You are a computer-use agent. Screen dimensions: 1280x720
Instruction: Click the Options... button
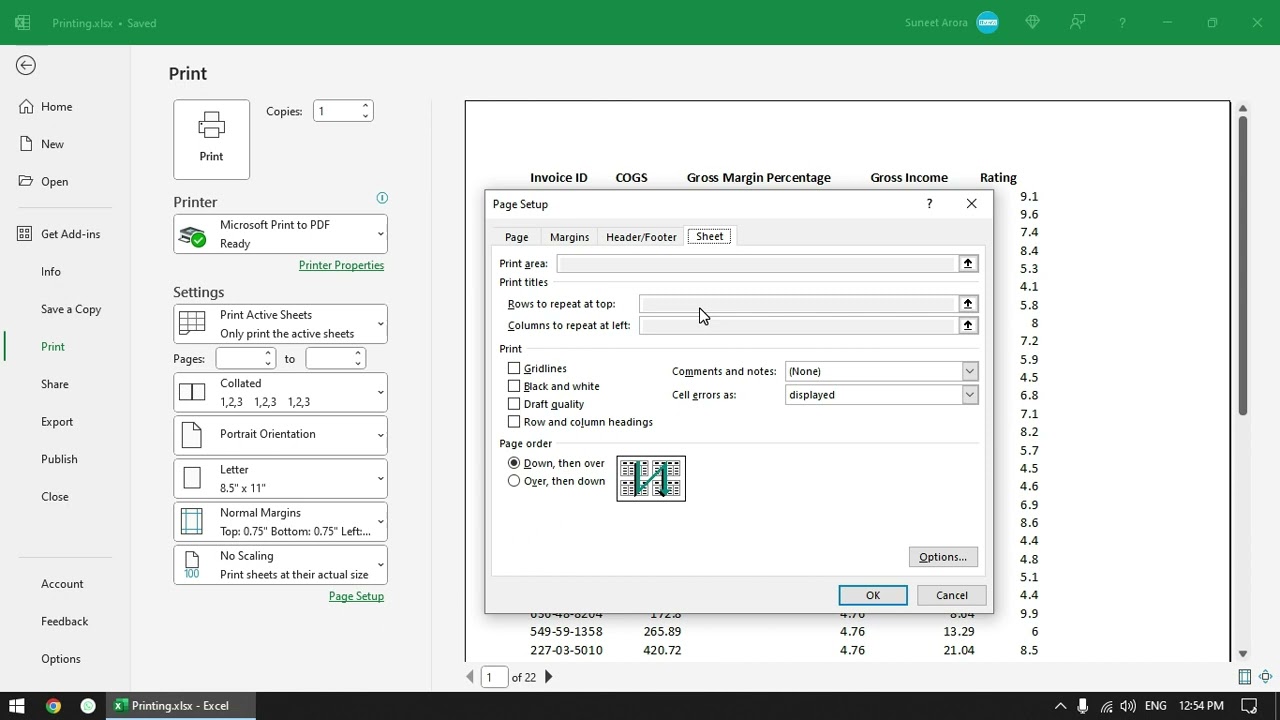943,557
